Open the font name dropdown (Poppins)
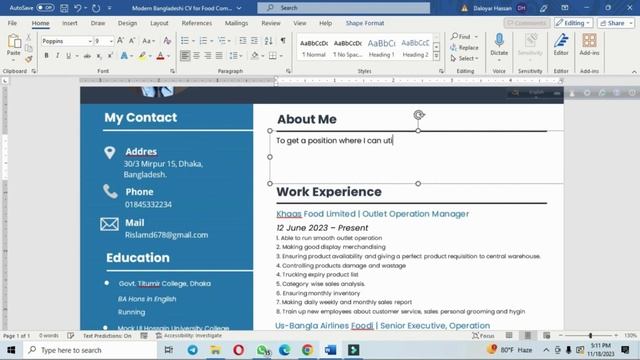This screenshot has height=360, width=640. [x=90, y=41]
